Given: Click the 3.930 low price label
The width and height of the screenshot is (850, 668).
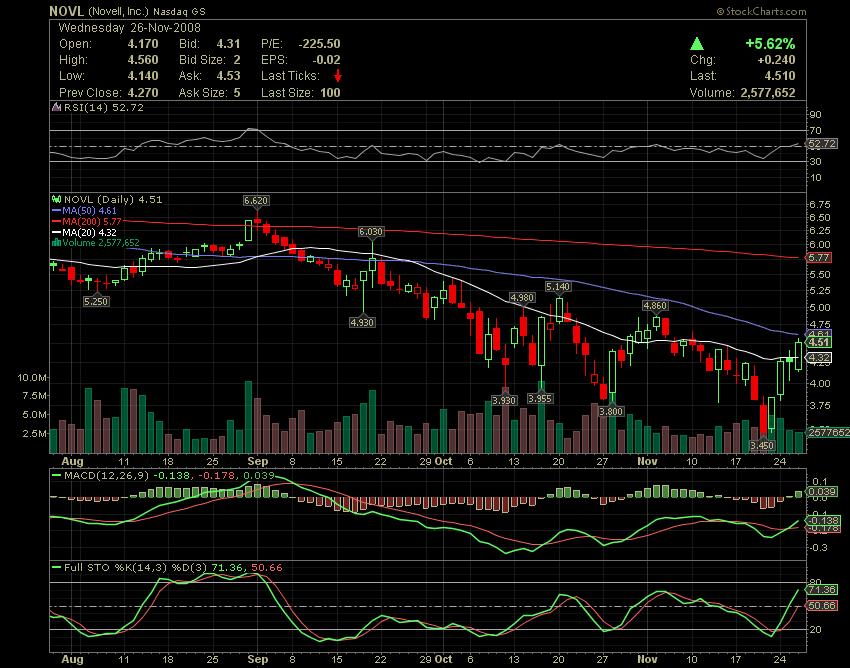Looking at the screenshot, I should (x=504, y=400).
